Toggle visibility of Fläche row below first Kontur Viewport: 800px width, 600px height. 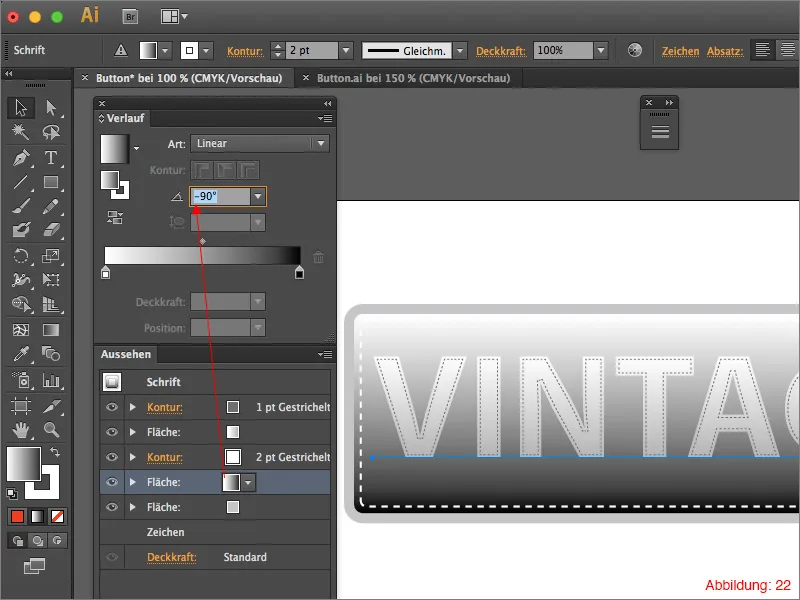coord(112,432)
